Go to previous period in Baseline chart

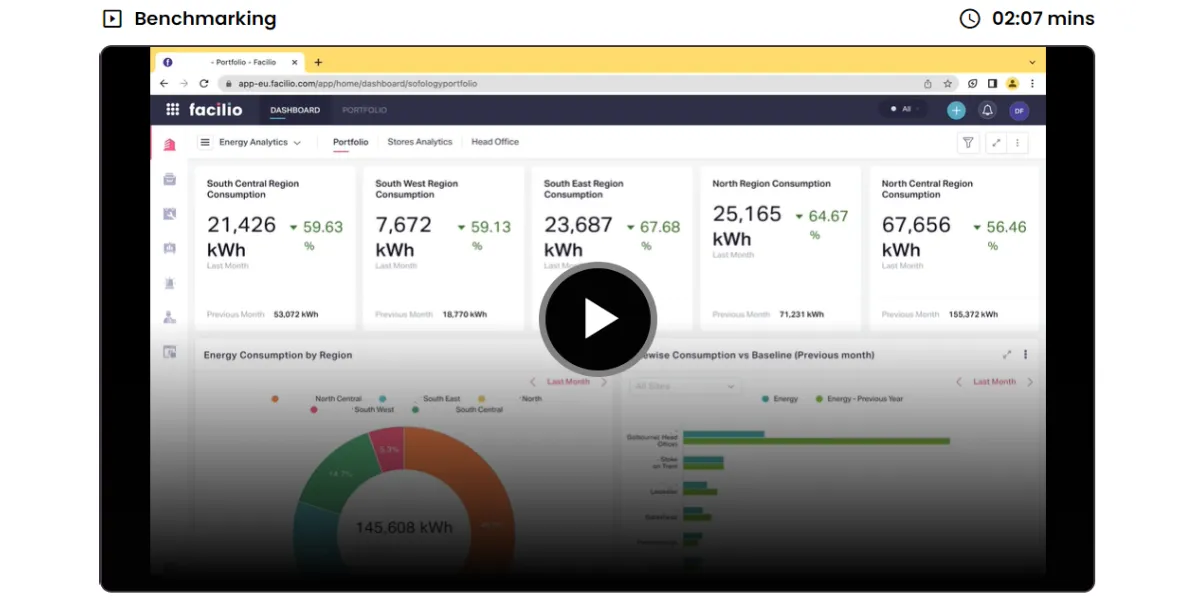click(959, 381)
